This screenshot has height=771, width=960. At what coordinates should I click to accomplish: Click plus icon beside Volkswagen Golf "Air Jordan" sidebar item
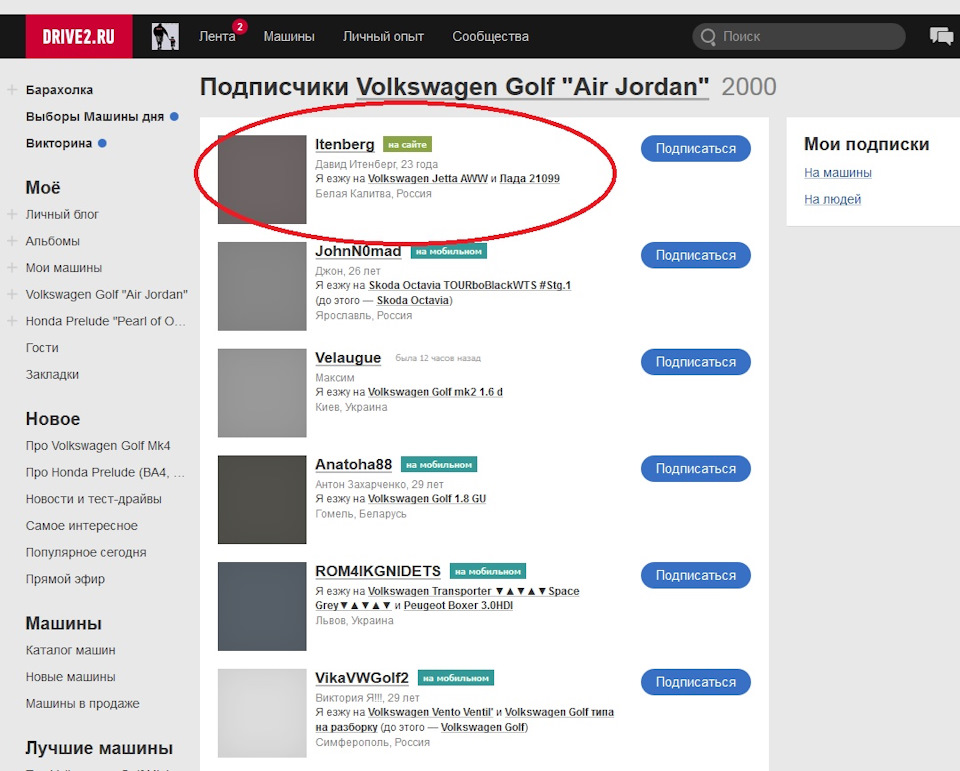tap(12, 295)
